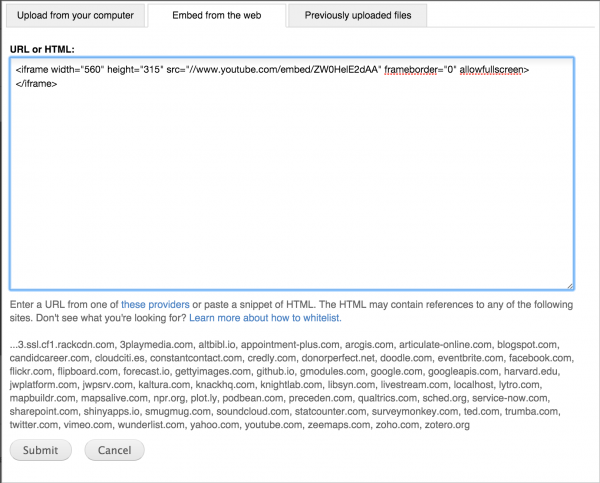Switch to Upload from your computer tab
600x483 pixels.
tap(75, 15)
